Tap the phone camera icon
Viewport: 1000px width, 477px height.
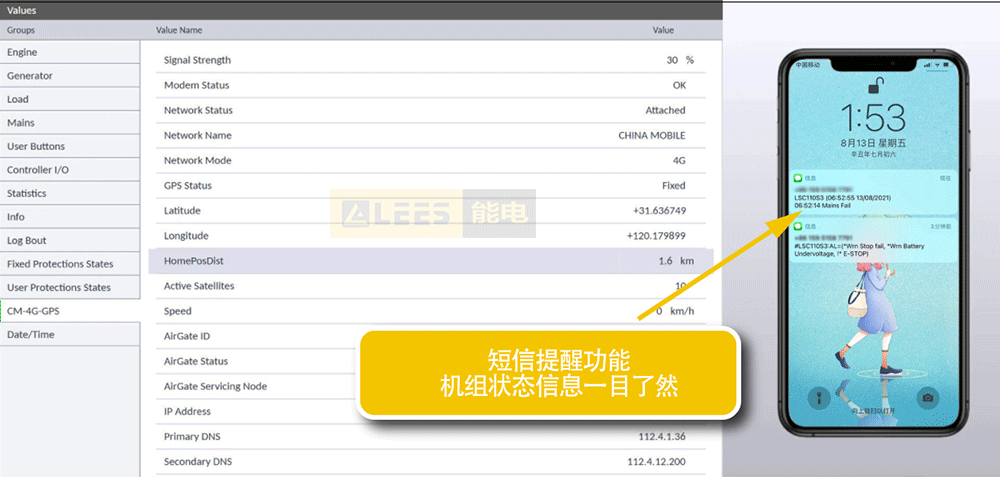928,399
